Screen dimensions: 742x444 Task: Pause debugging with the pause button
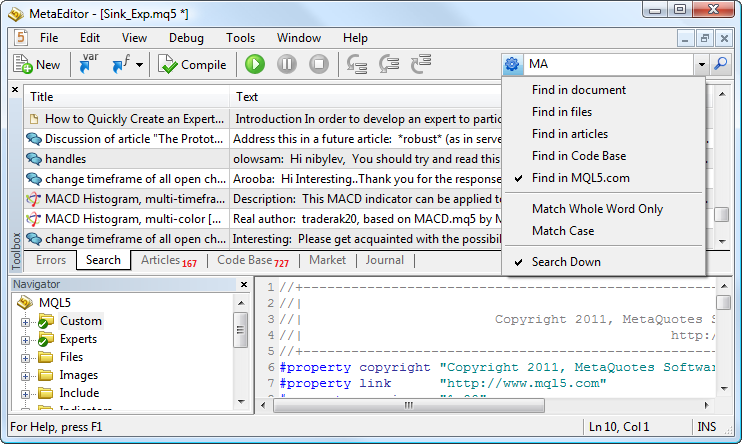click(287, 64)
